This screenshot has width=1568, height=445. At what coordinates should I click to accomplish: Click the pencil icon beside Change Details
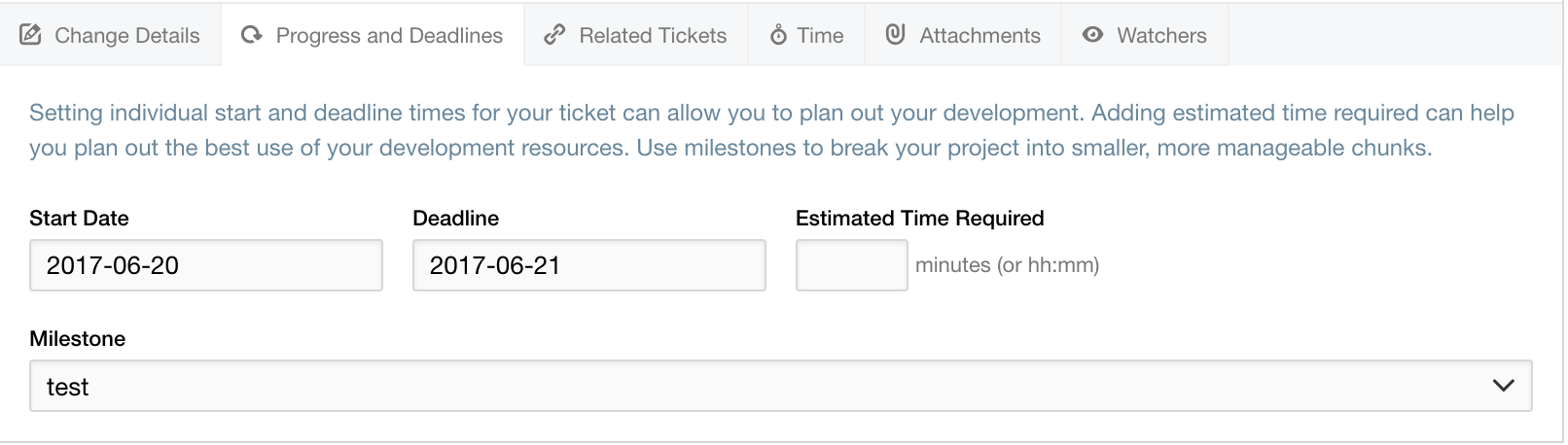coord(31,35)
